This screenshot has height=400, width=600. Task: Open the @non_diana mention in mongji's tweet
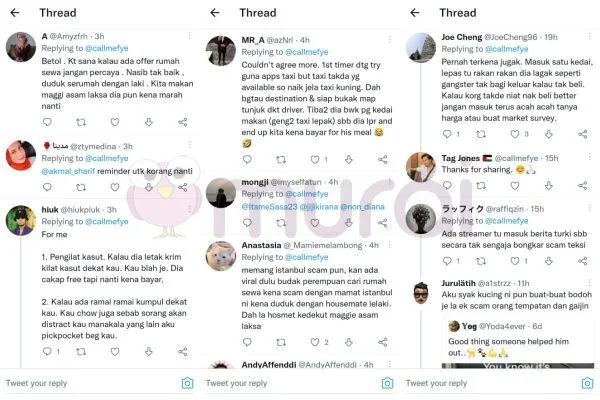point(362,207)
